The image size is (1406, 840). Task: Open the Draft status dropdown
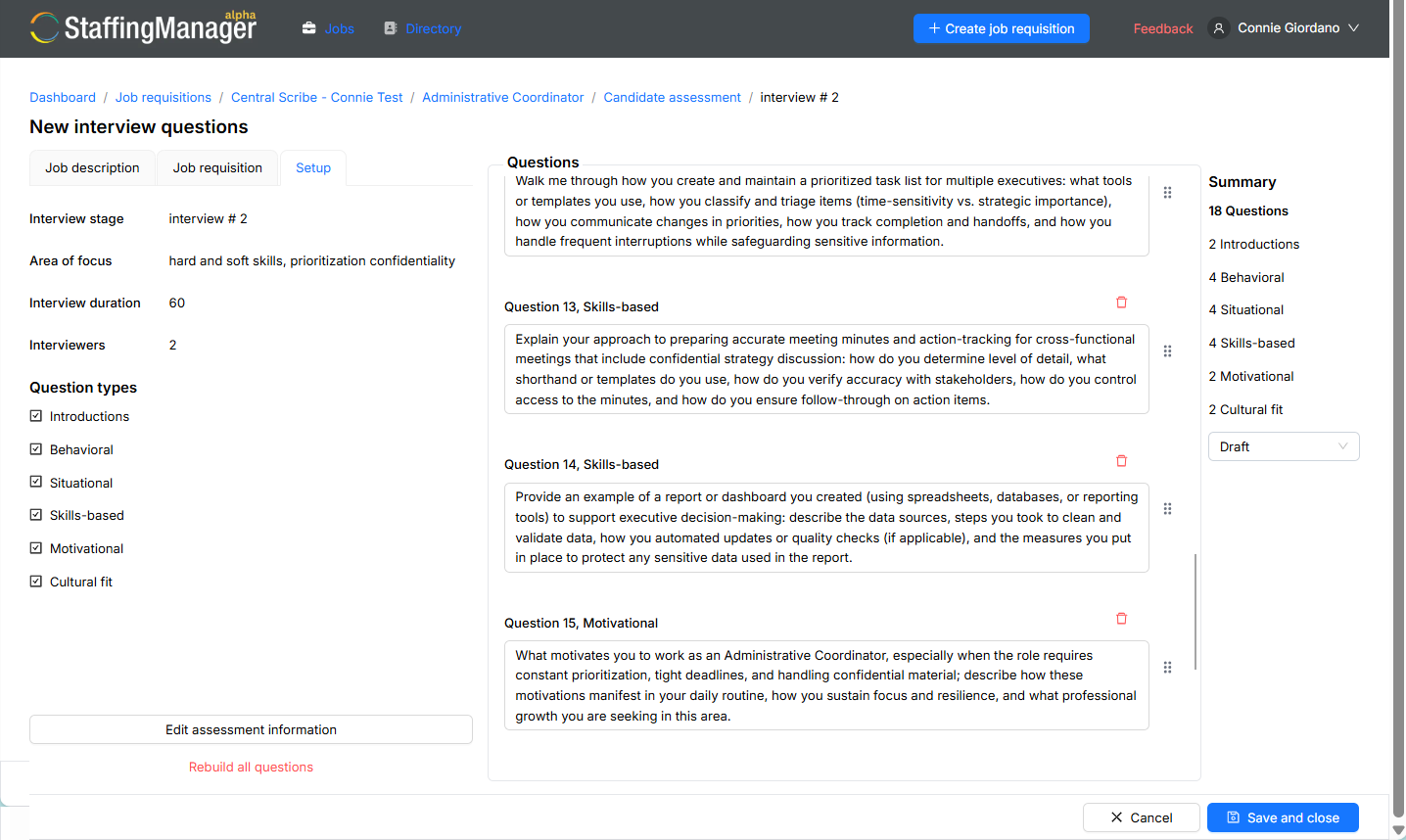[x=1284, y=446]
